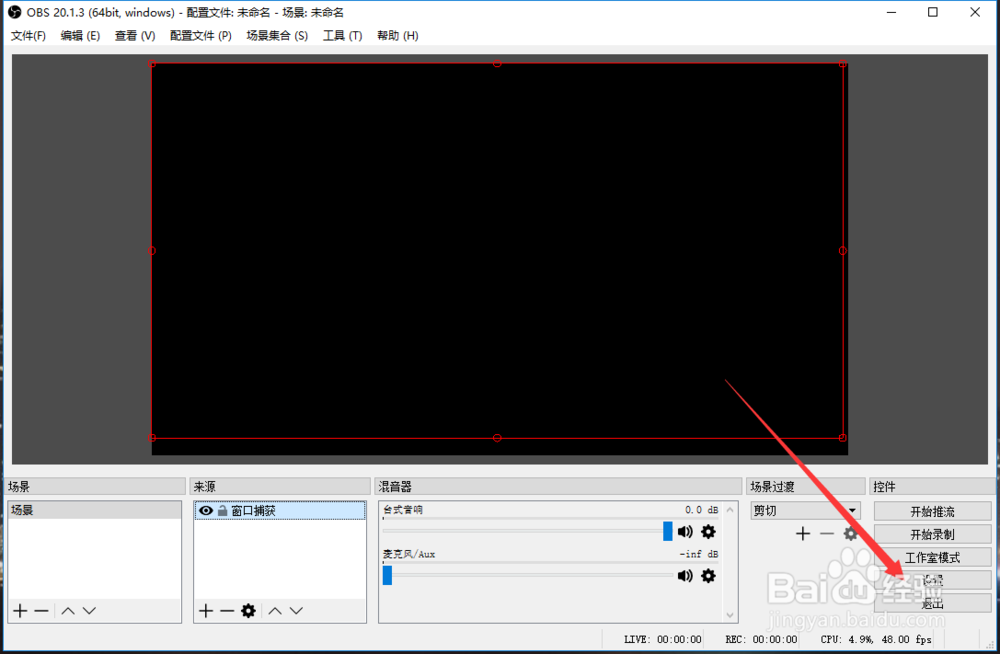Add a new transition in 场景过渡 panel
Viewport: 1000px width, 654px height.
click(x=802, y=533)
